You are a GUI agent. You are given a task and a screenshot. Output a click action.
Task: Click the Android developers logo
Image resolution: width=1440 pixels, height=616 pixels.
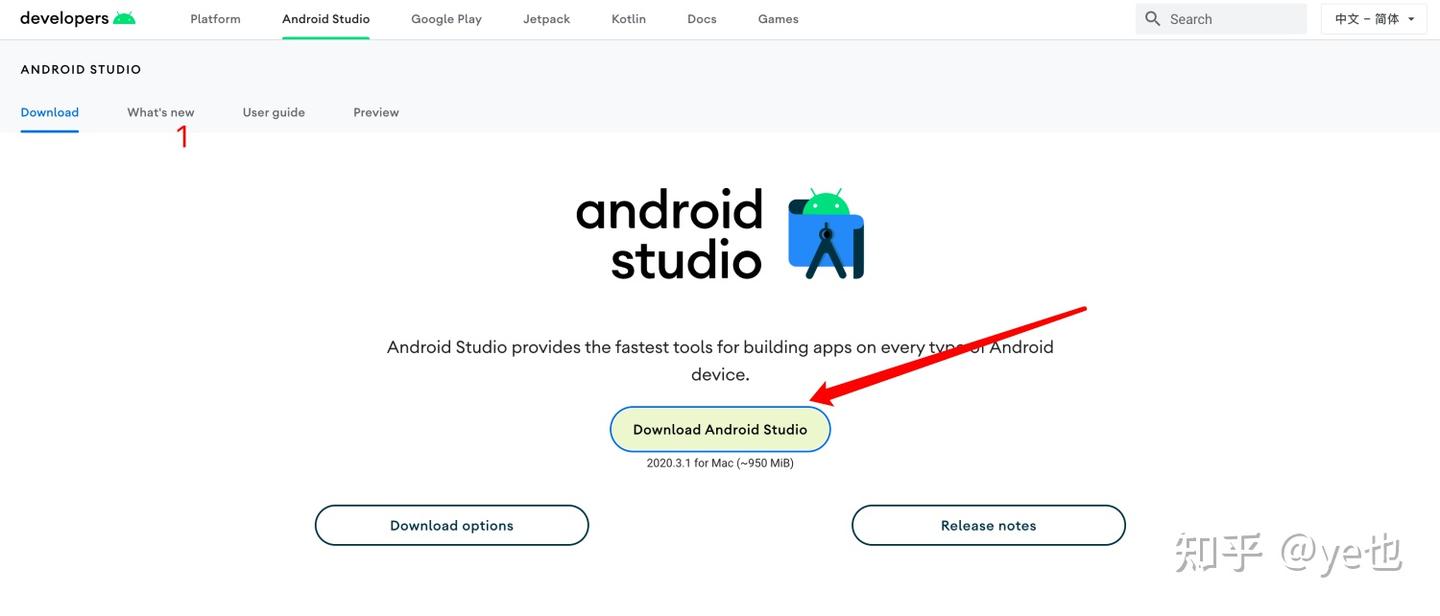click(77, 18)
